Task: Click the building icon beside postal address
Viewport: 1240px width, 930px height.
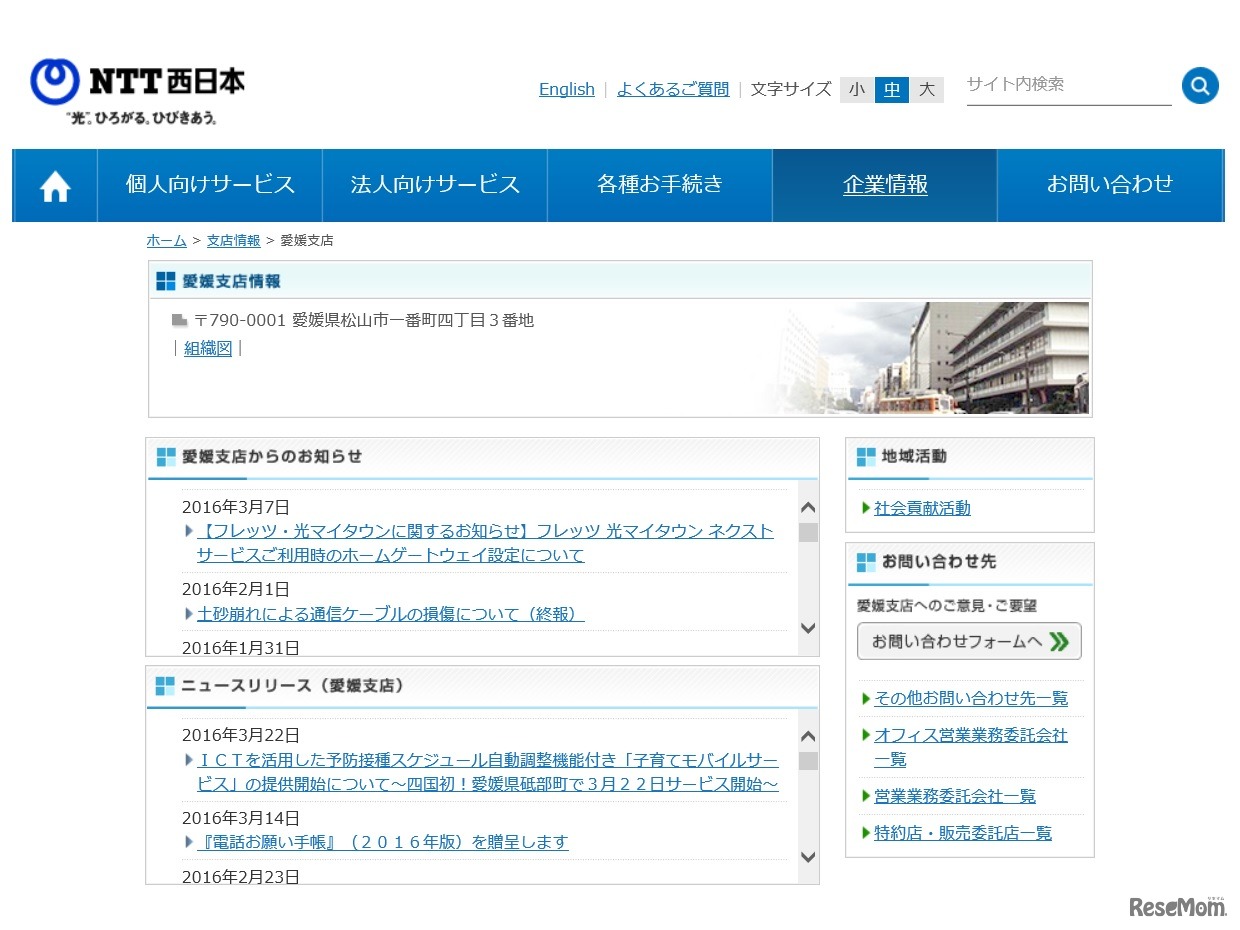Action: point(178,319)
